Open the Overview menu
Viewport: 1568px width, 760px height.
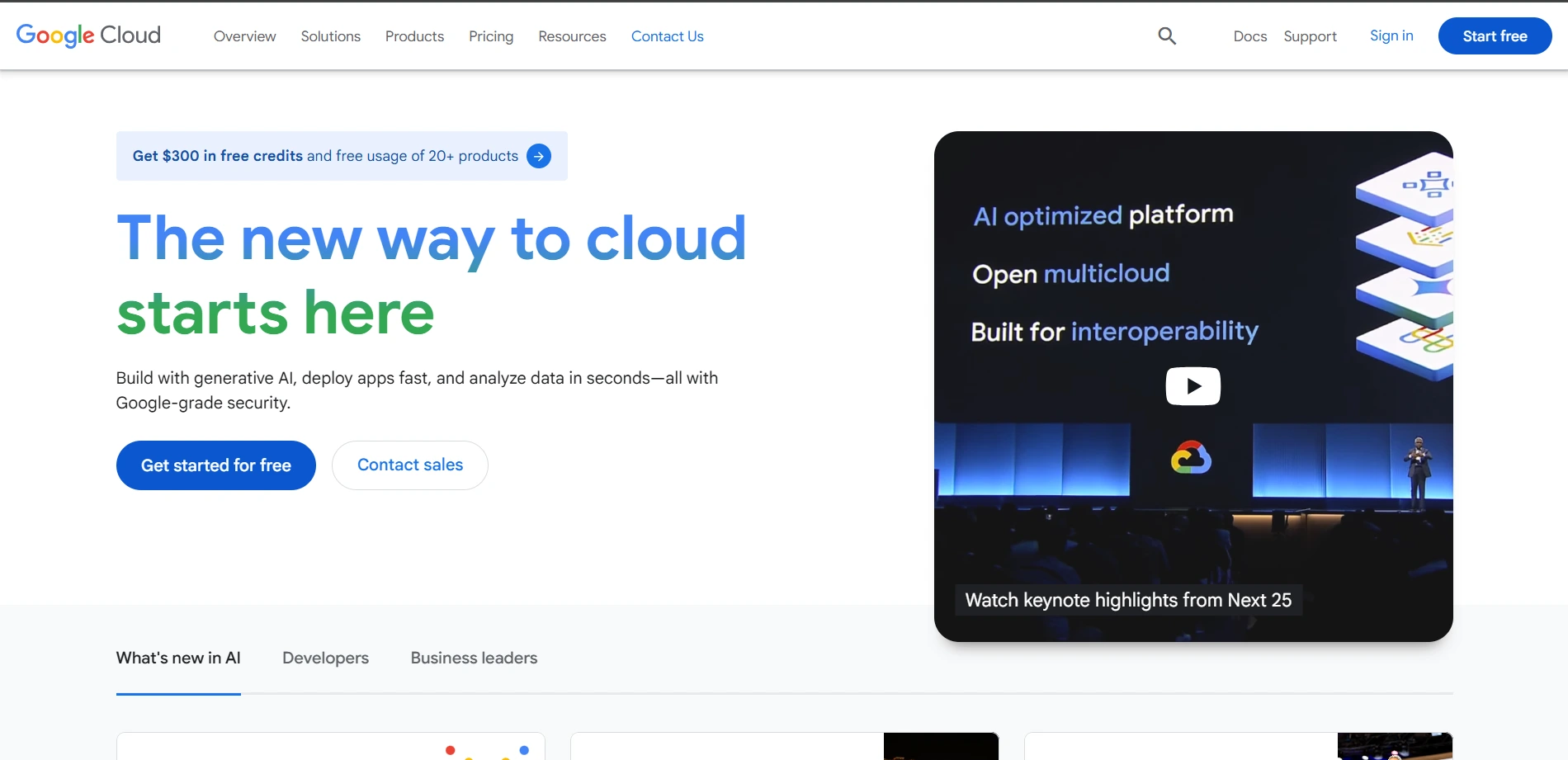coord(244,36)
